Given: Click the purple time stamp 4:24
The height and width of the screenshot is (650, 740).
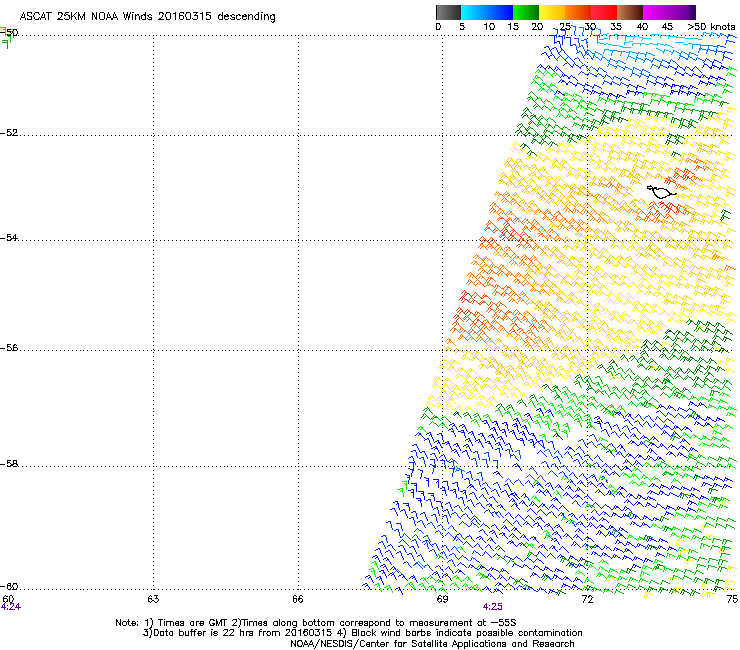Looking at the screenshot, I should tap(10, 607).
